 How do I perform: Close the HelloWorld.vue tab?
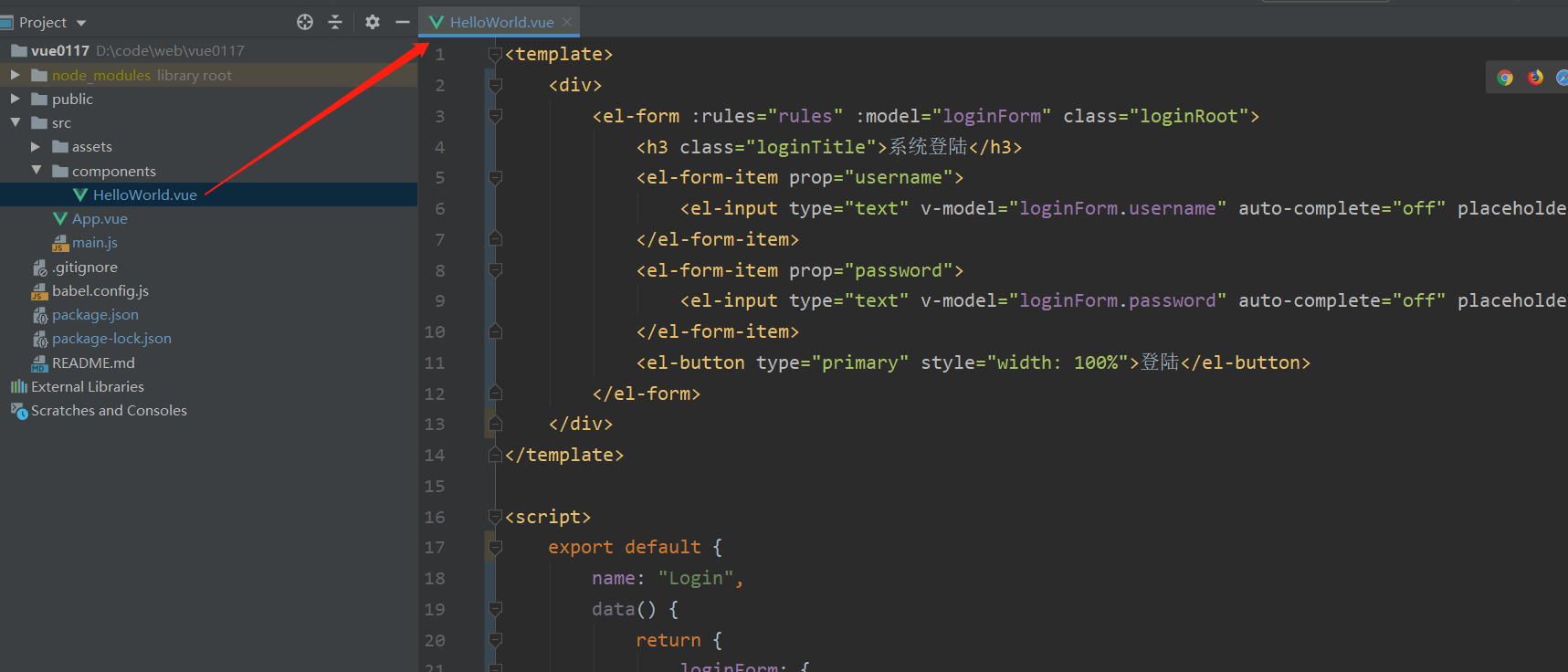567,22
